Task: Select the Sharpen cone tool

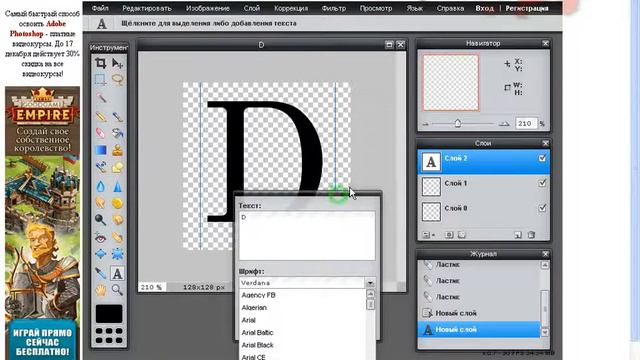Action: (x=118, y=187)
